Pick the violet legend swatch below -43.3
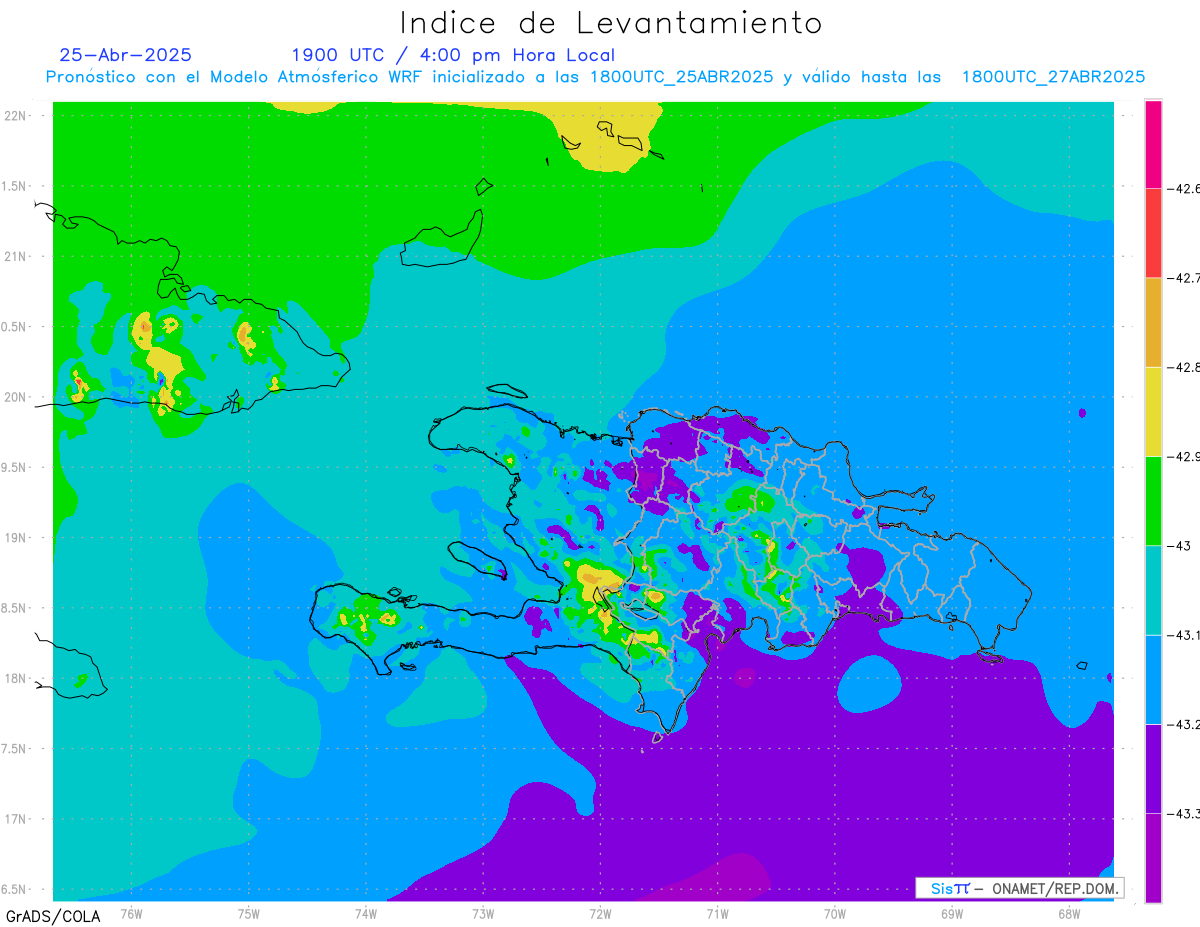Viewport: 1200px width, 927px height. click(1153, 857)
